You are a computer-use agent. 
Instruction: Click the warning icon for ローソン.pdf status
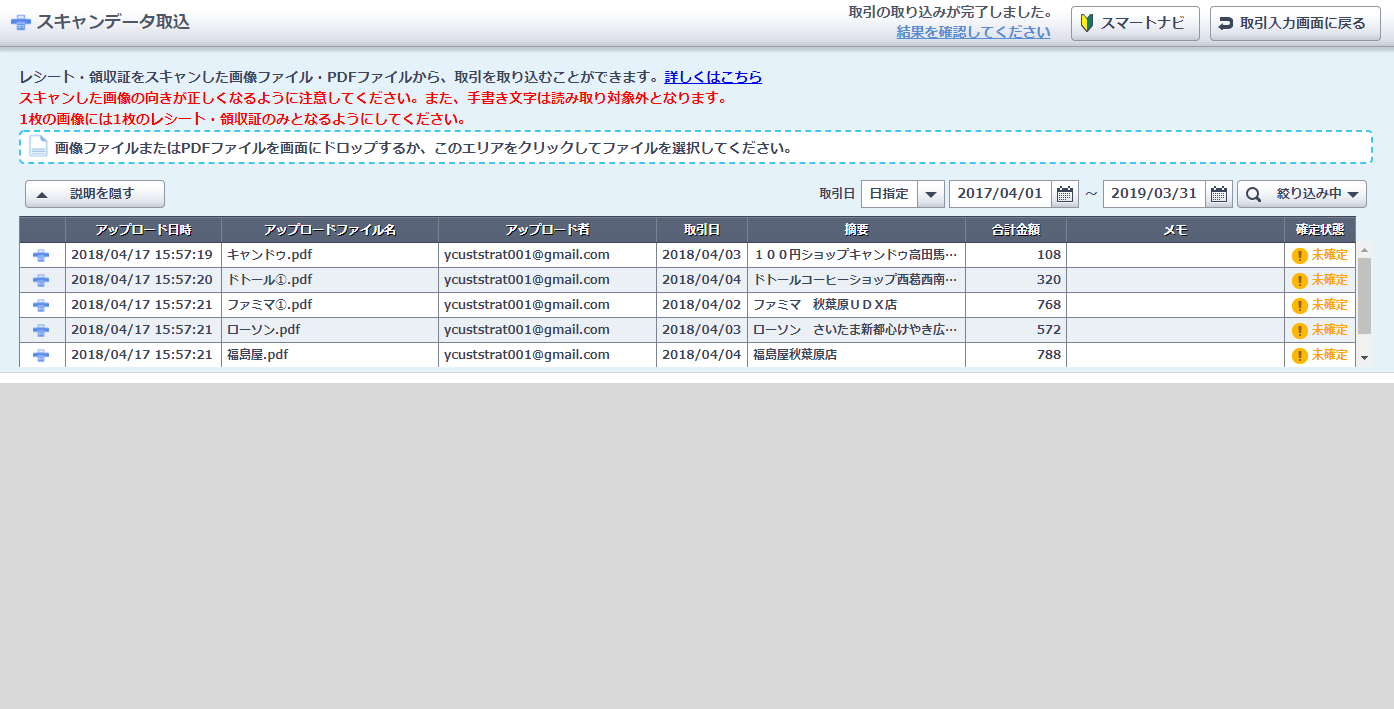pyautogui.click(x=1300, y=330)
